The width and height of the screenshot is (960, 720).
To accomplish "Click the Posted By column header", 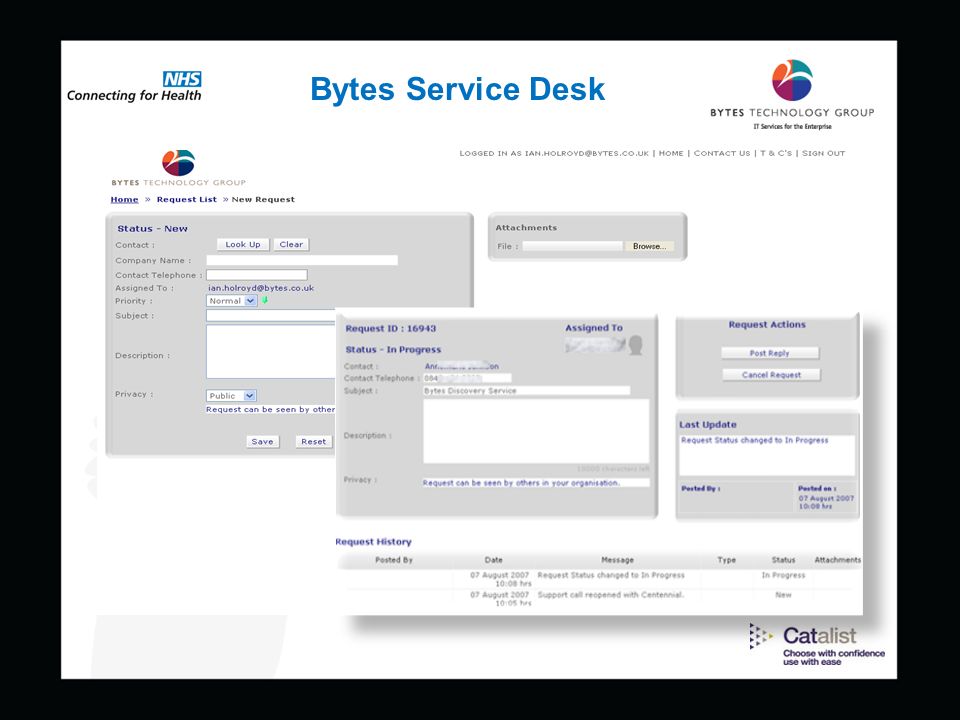I will tap(394, 560).
